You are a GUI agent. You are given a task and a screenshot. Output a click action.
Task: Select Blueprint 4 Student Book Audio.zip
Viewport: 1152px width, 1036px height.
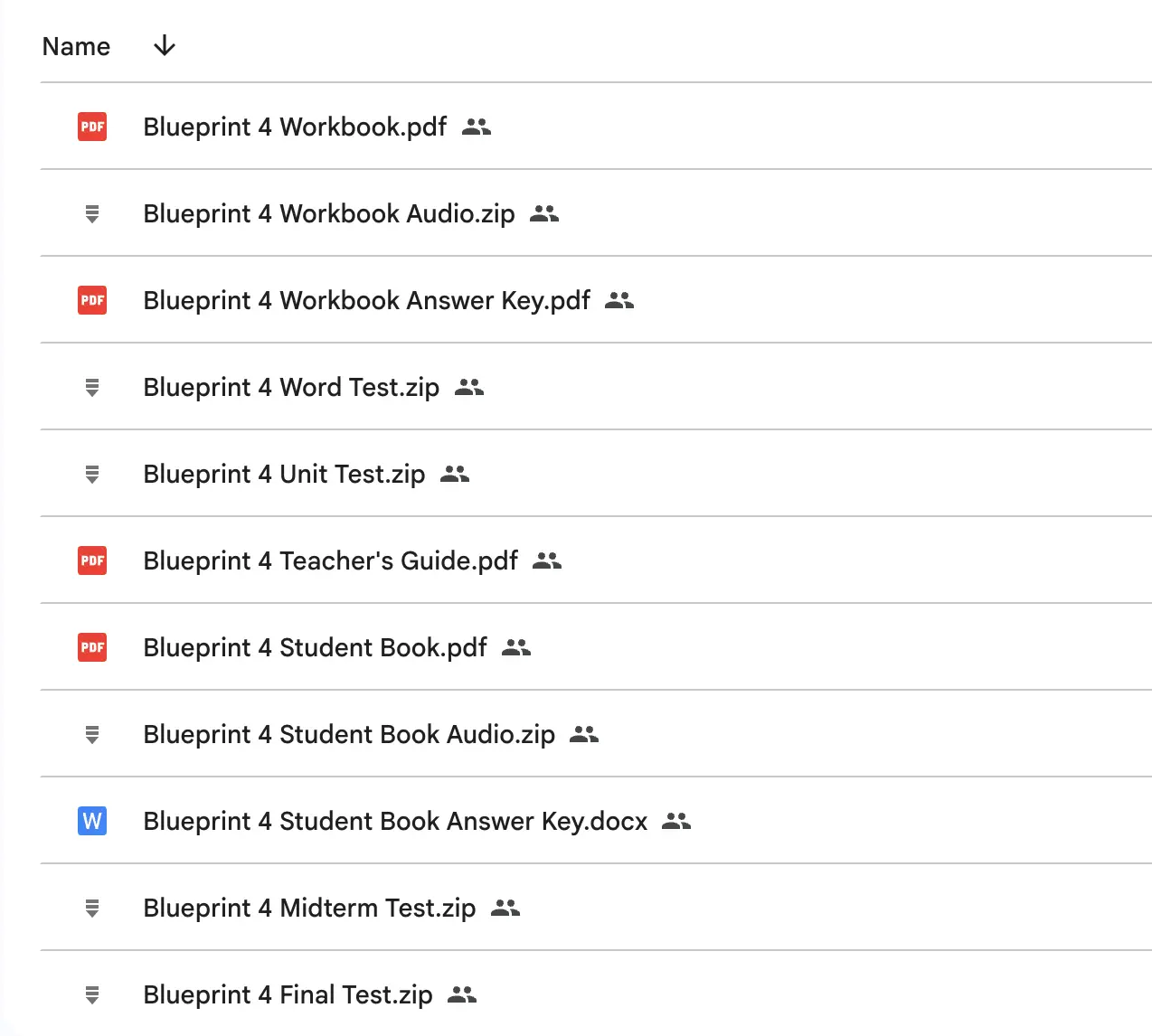349,734
